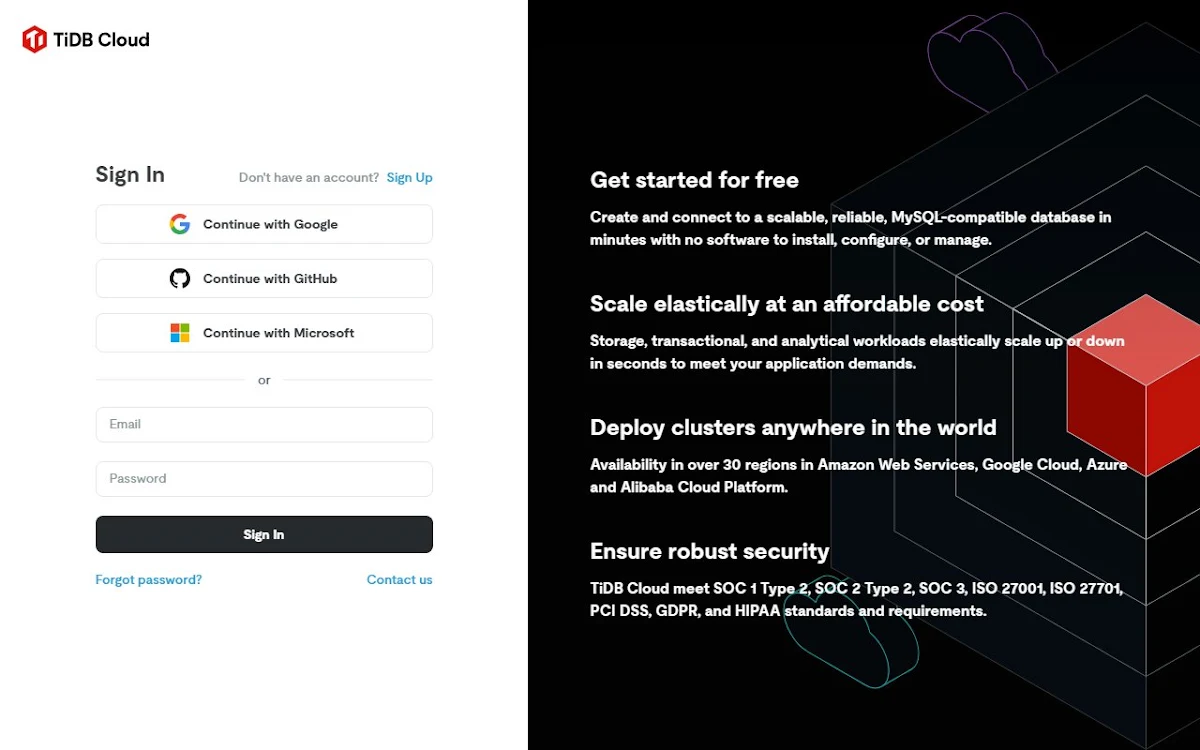Focus the Email input field
This screenshot has height=750, width=1200.
pyautogui.click(x=264, y=424)
